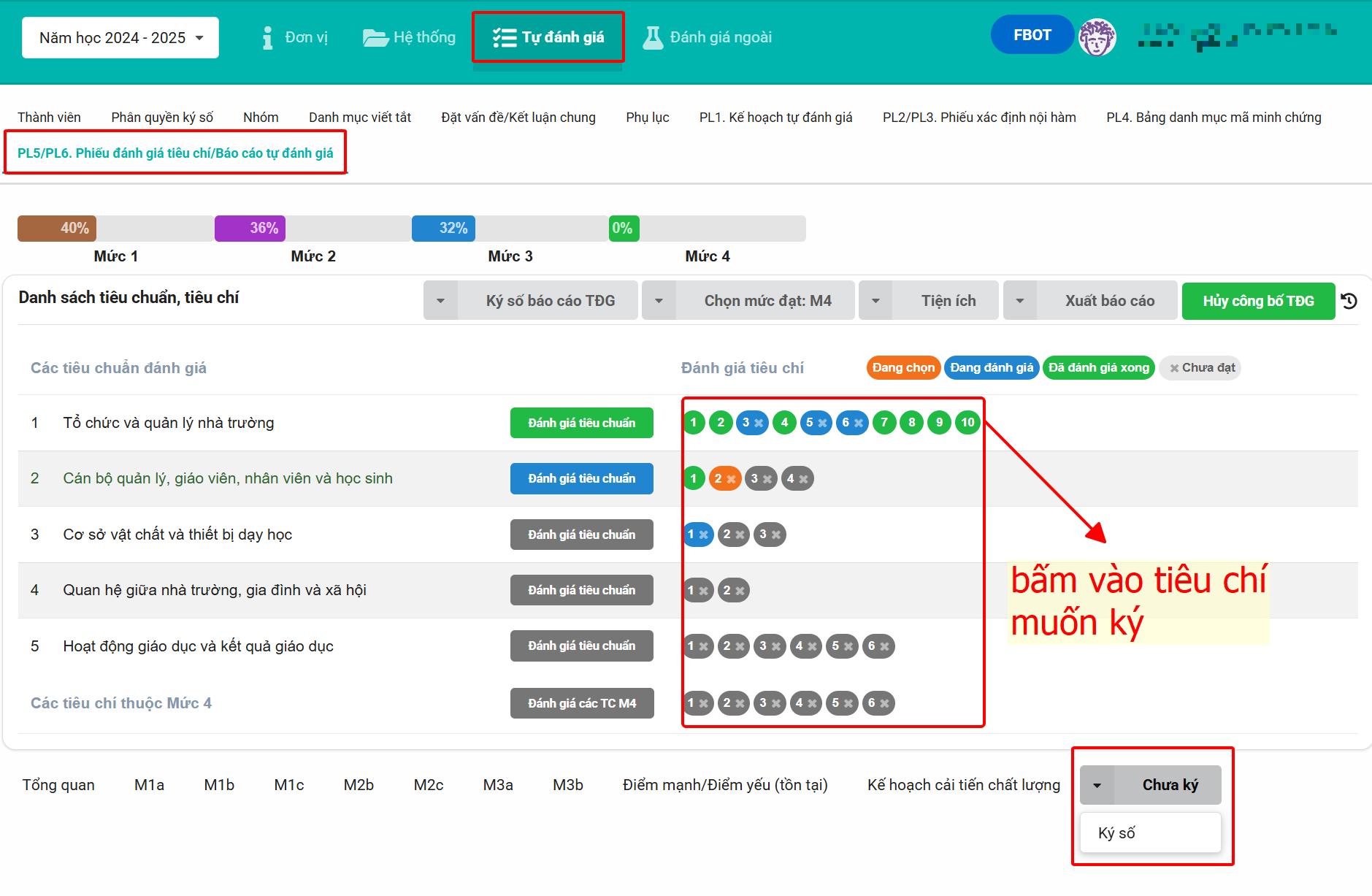Open Hệ thống folder menu
1372x896 pixels.
[409, 37]
